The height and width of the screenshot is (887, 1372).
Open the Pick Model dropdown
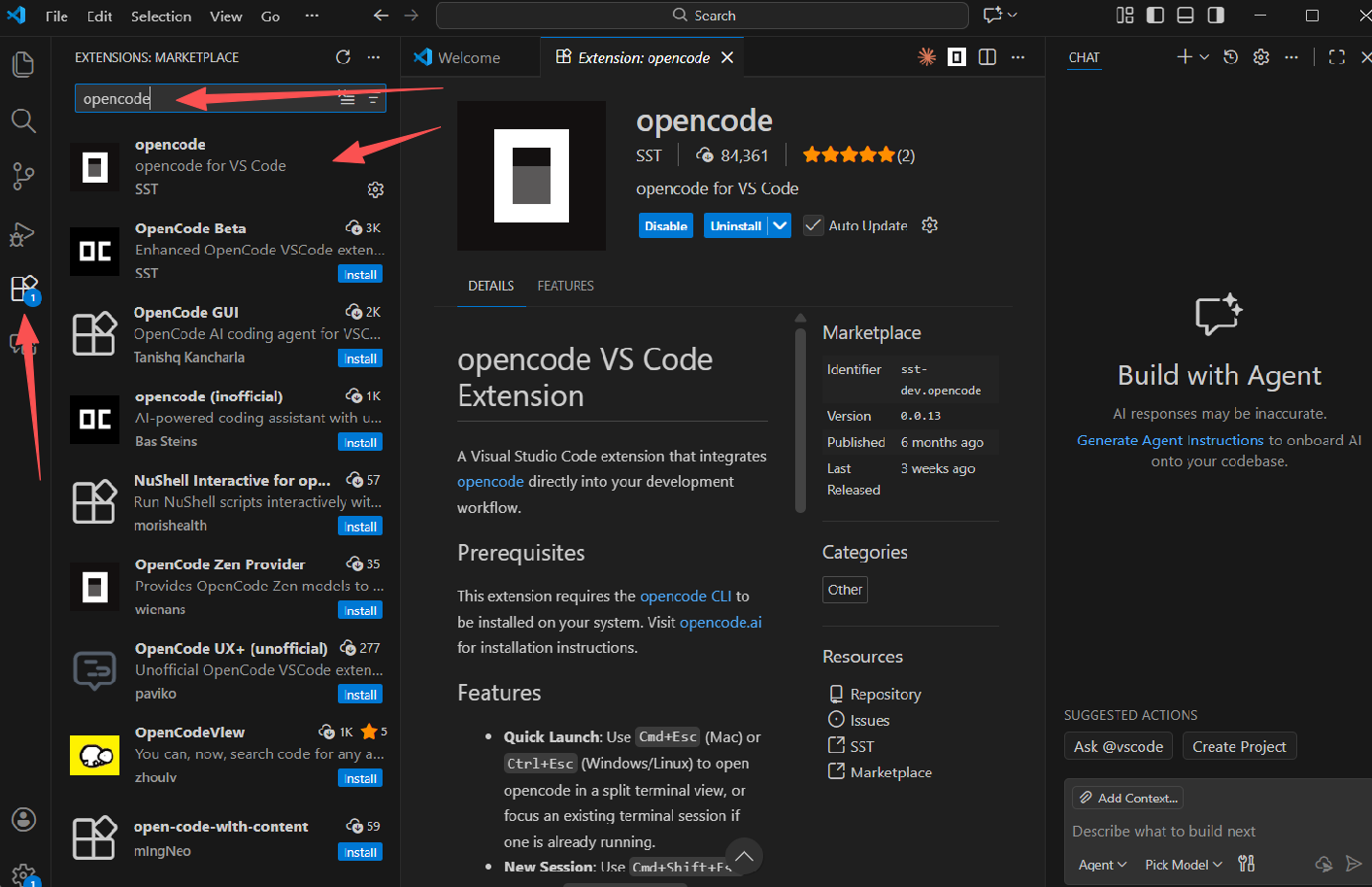1184,865
